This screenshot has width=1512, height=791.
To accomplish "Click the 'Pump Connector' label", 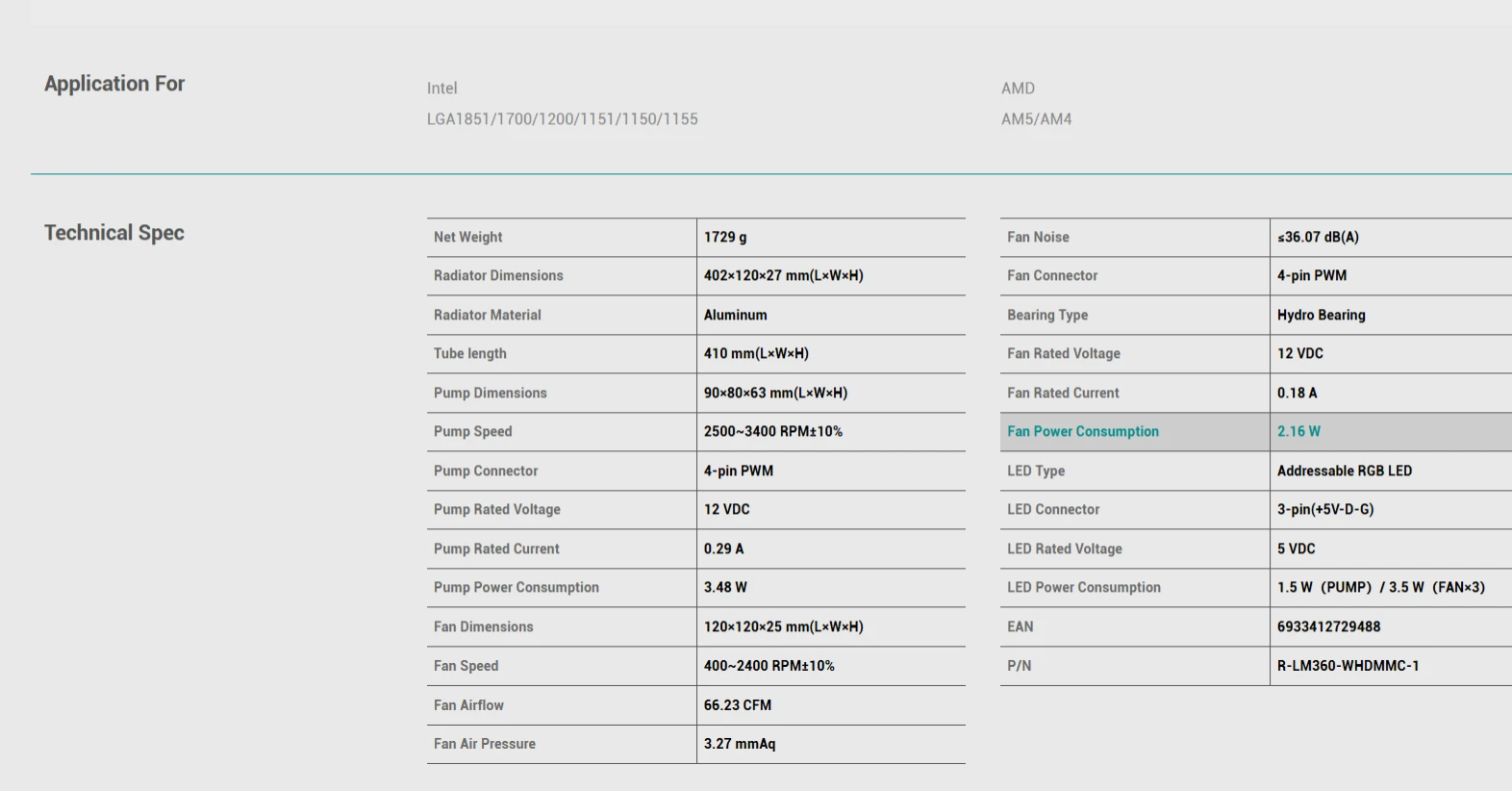I will (x=486, y=471).
